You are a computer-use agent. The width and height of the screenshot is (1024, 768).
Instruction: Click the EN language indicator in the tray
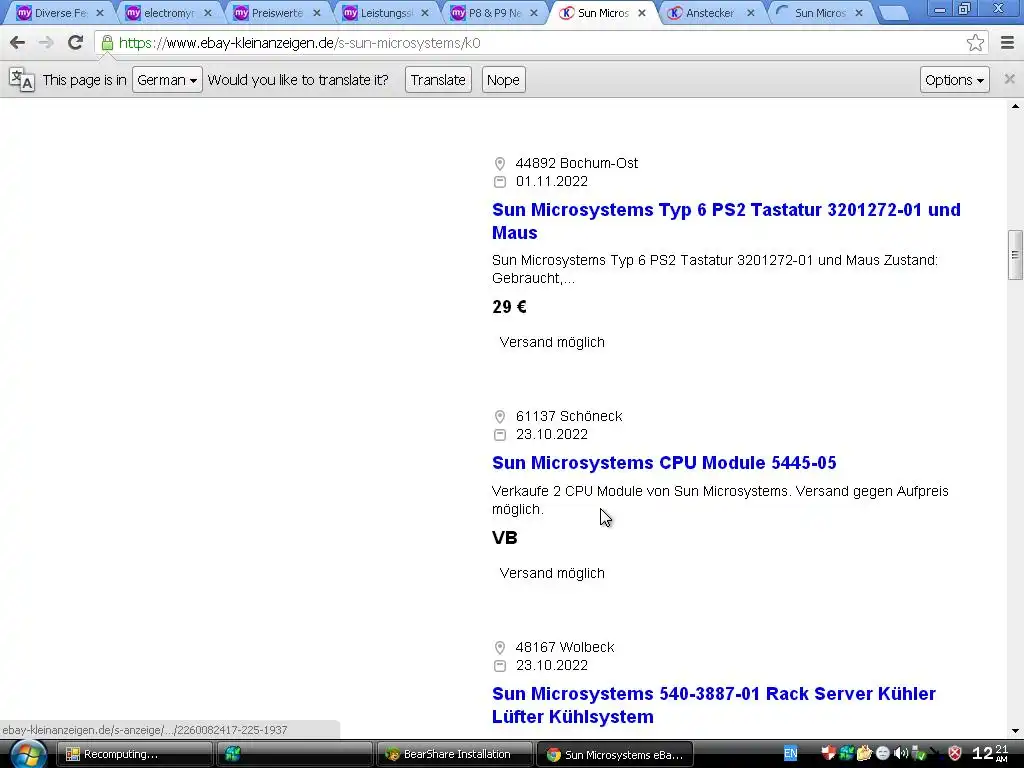(x=790, y=754)
